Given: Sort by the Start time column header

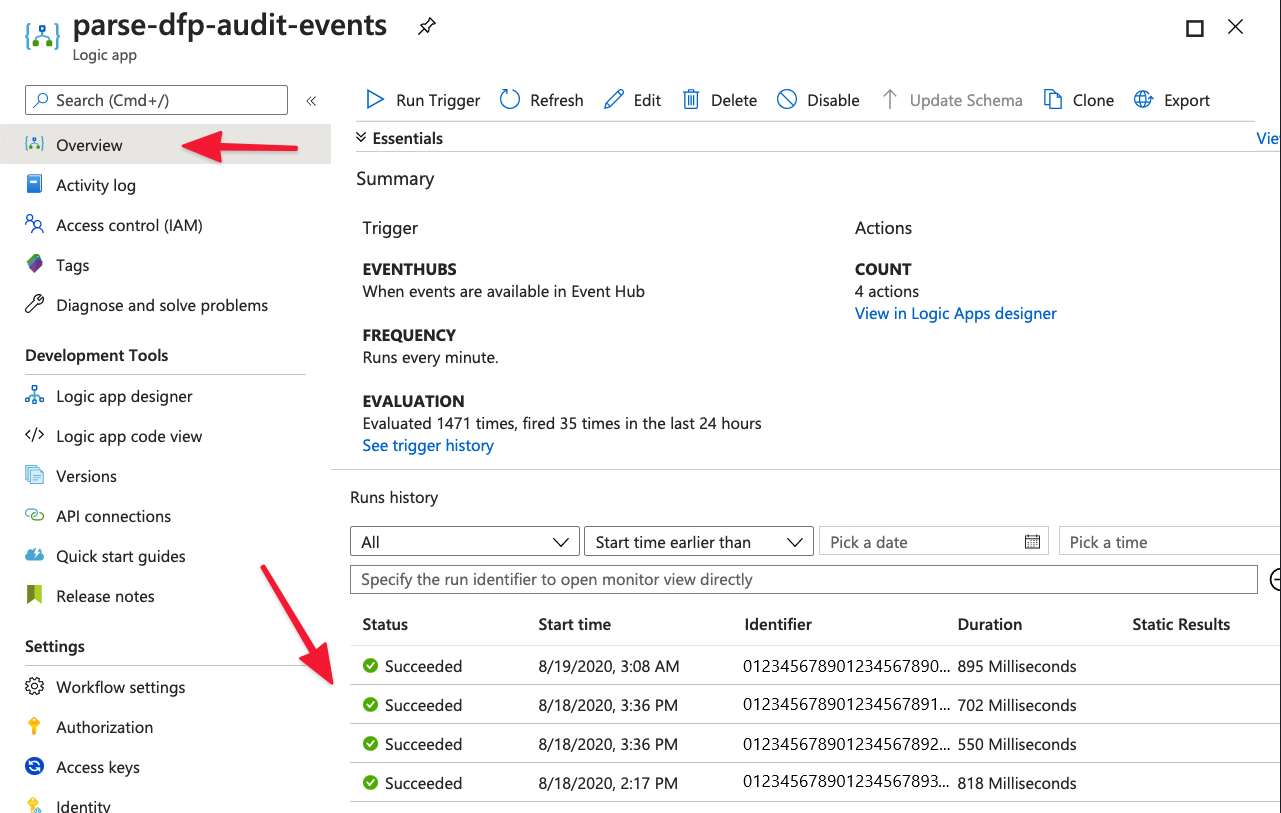Looking at the screenshot, I should pyautogui.click(x=574, y=624).
